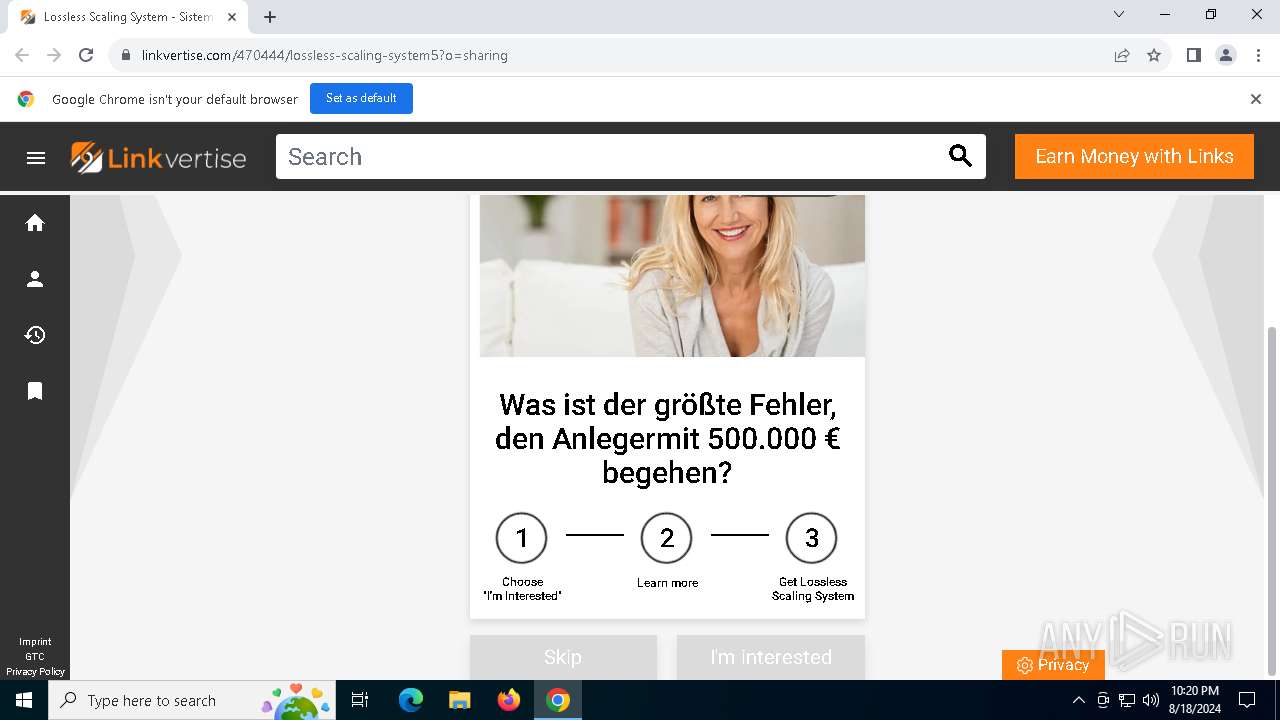Click the browser address bar URL
The image size is (1280, 720).
click(325, 55)
